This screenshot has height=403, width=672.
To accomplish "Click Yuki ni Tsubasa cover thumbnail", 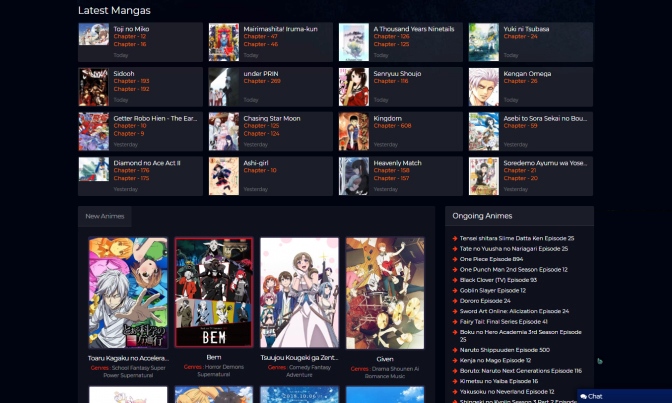I will [484, 42].
